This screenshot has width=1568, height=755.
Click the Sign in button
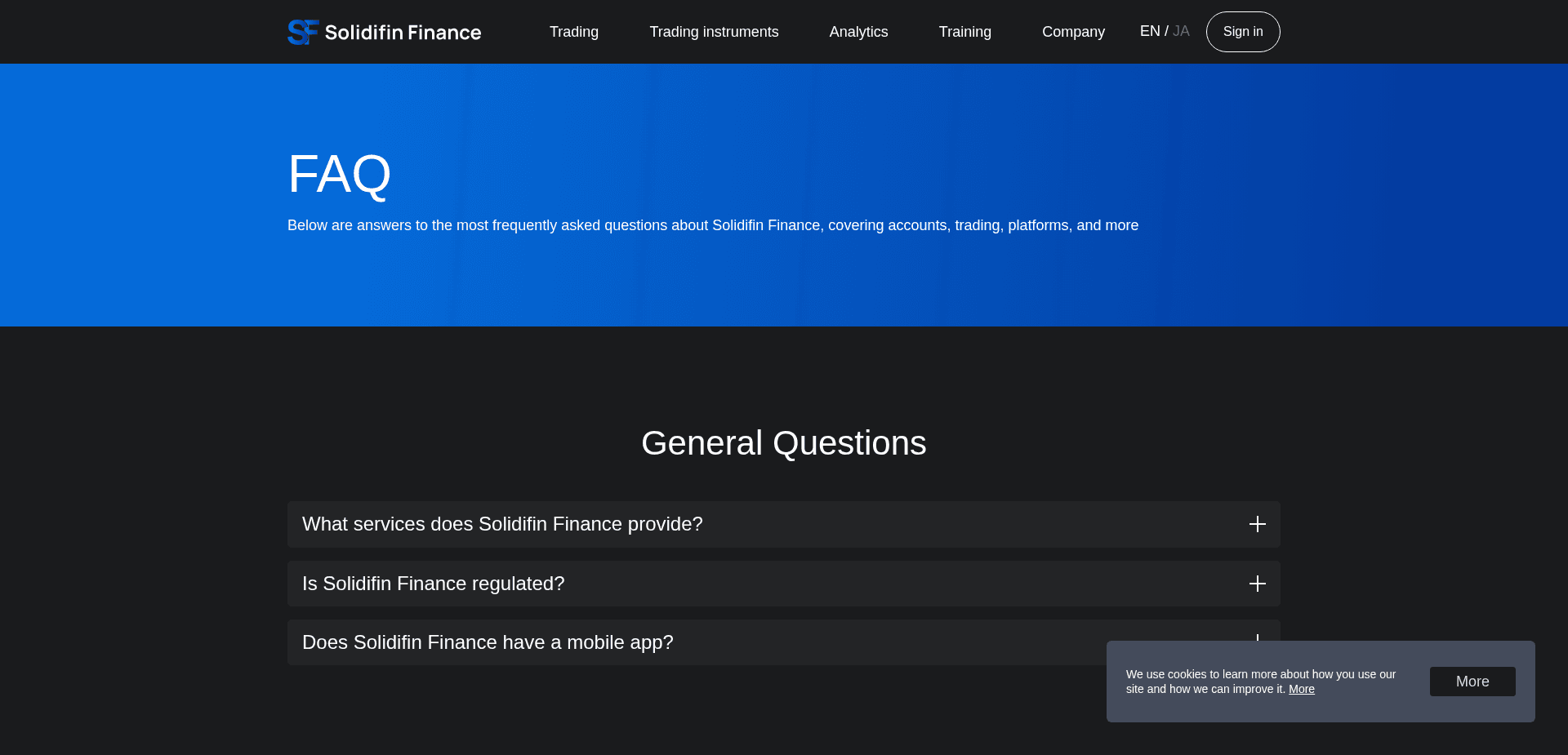point(1242,32)
